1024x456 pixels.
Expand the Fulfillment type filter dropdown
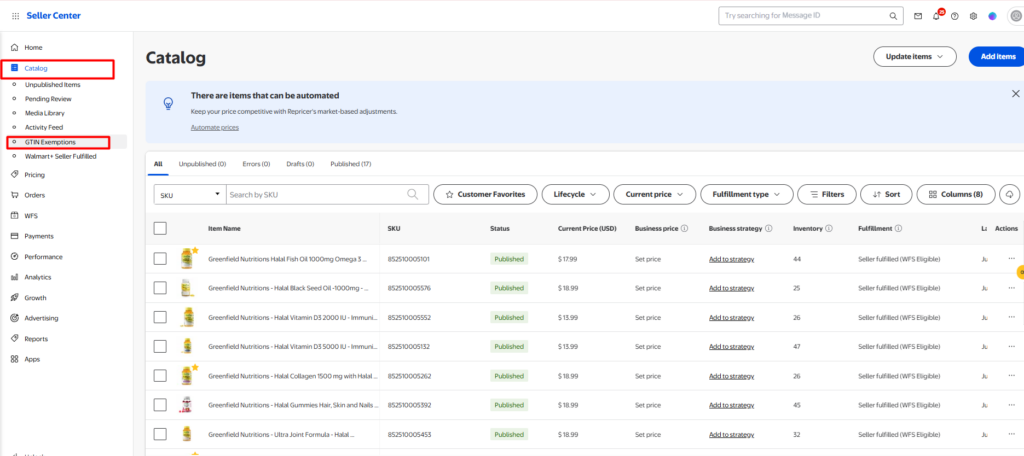pyautogui.click(x=746, y=194)
